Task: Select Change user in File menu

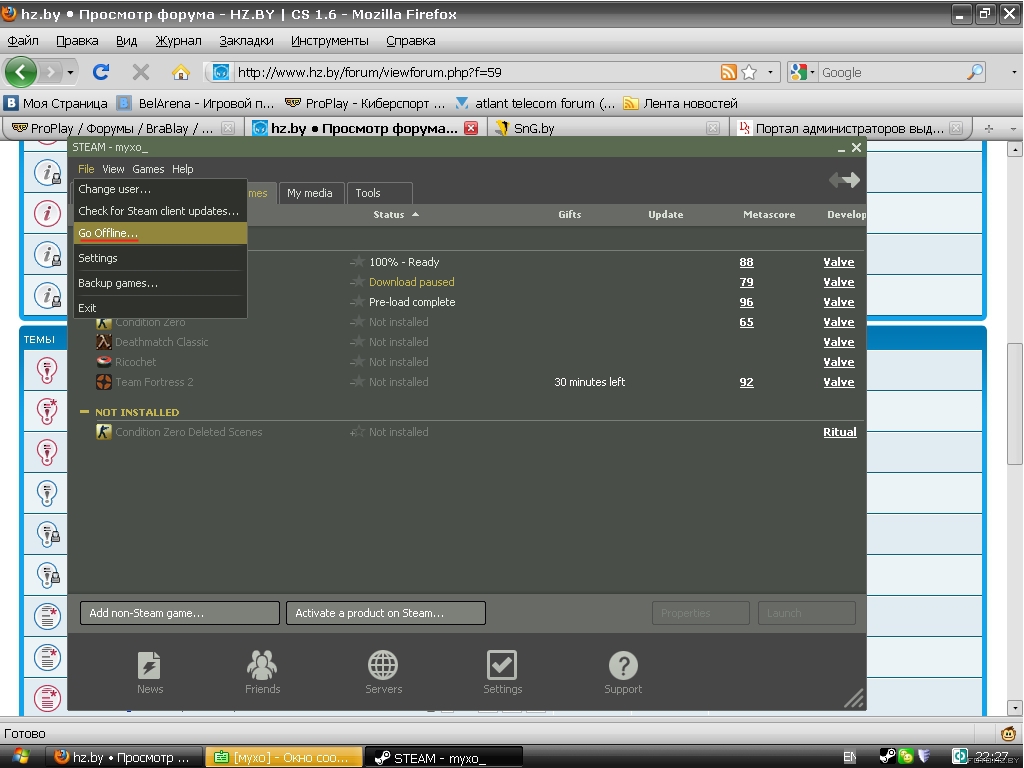Action: pos(161,189)
